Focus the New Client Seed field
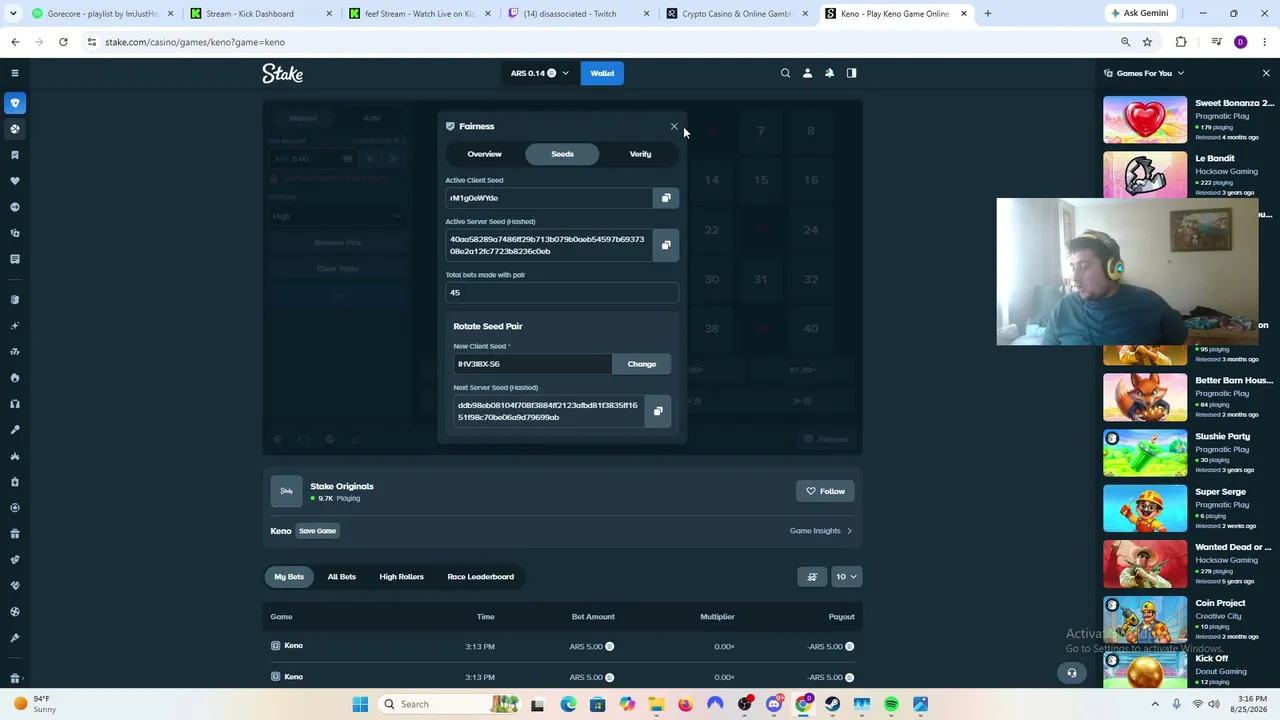 point(532,364)
